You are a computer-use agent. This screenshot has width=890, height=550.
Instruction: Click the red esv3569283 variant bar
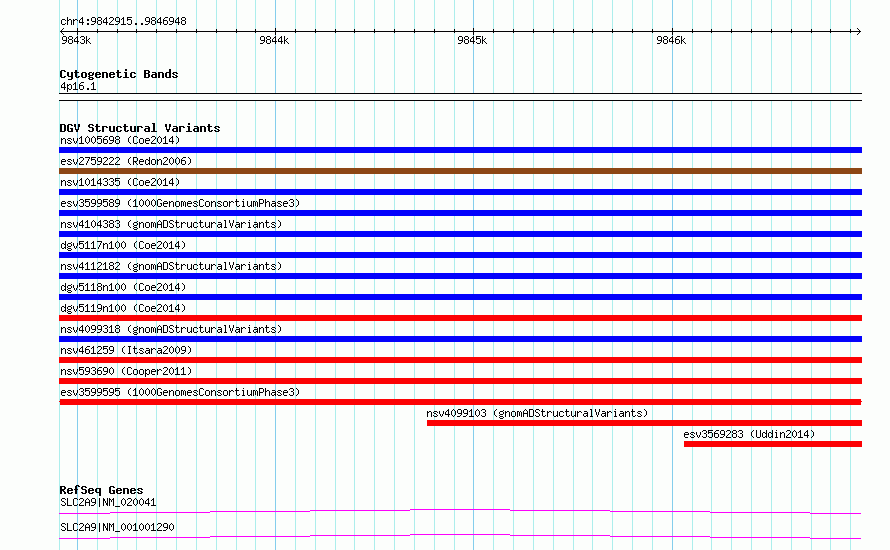pyautogui.click(x=773, y=444)
